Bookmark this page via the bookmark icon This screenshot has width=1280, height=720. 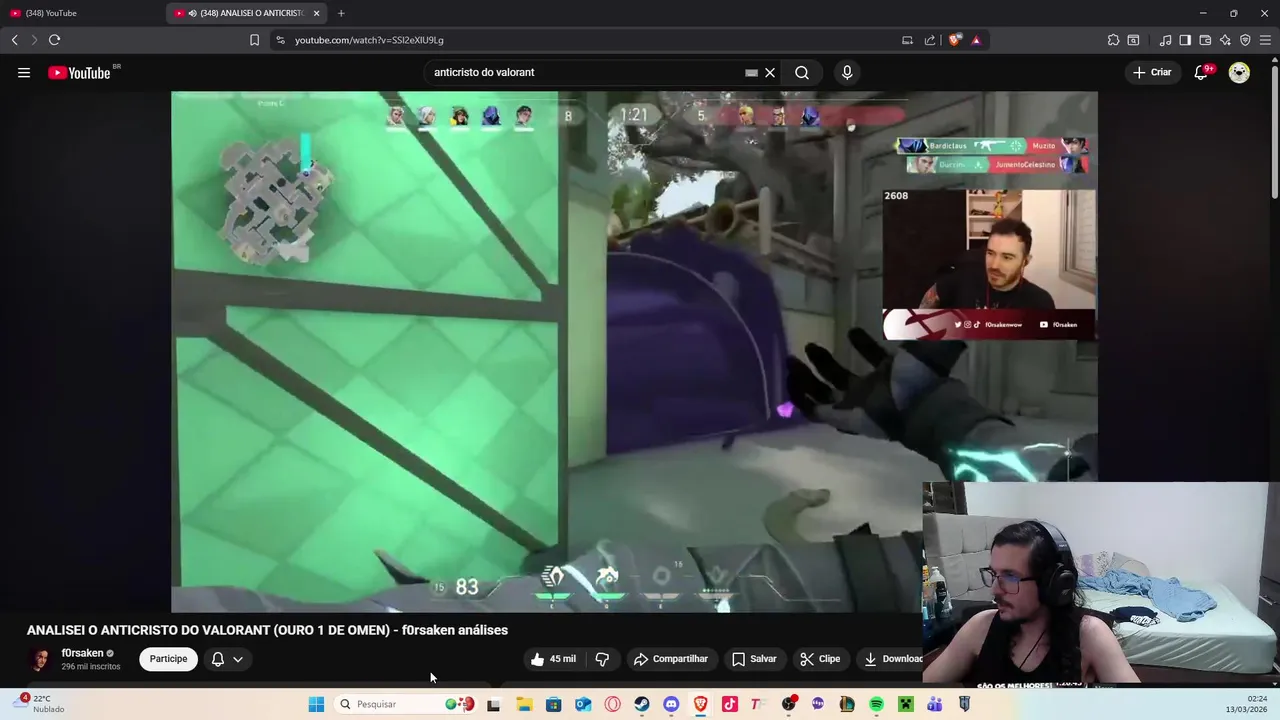click(x=254, y=40)
